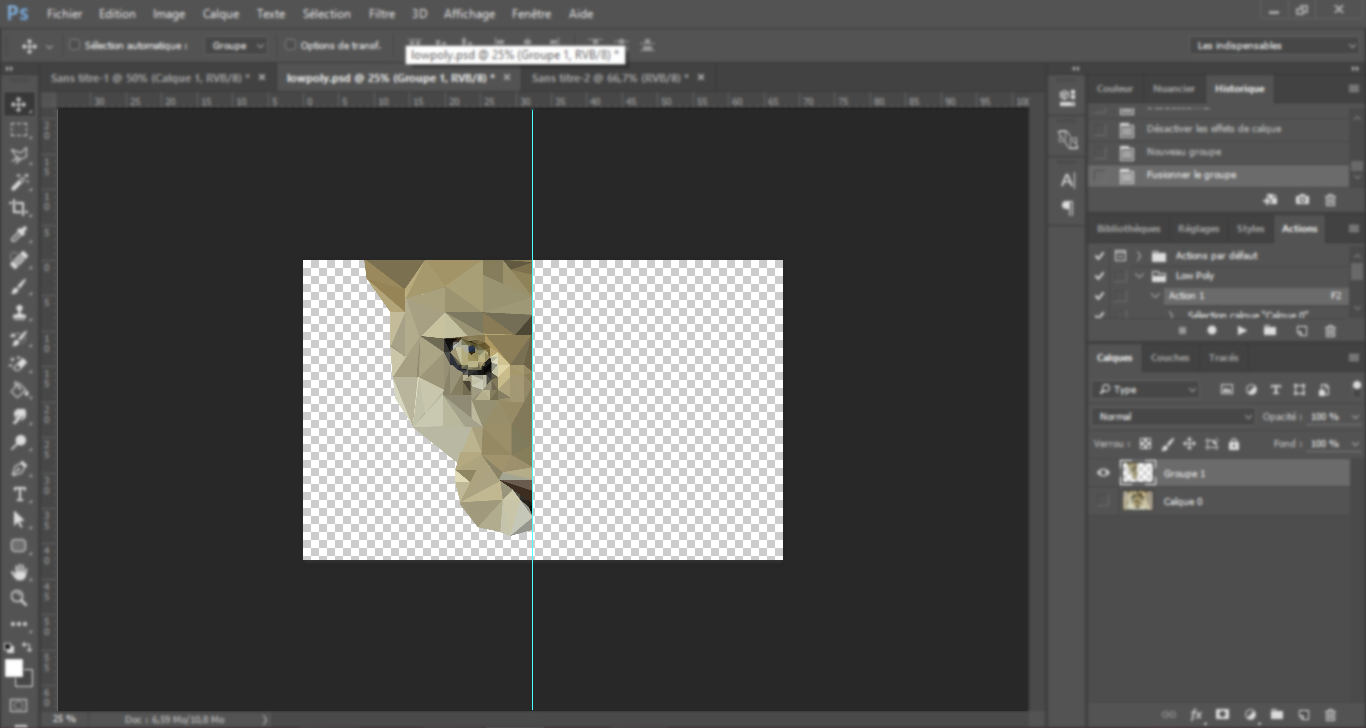The height and width of the screenshot is (728, 1366).
Task: Toggle Actions par défaut checkmark
Action: tap(1100, 256)
